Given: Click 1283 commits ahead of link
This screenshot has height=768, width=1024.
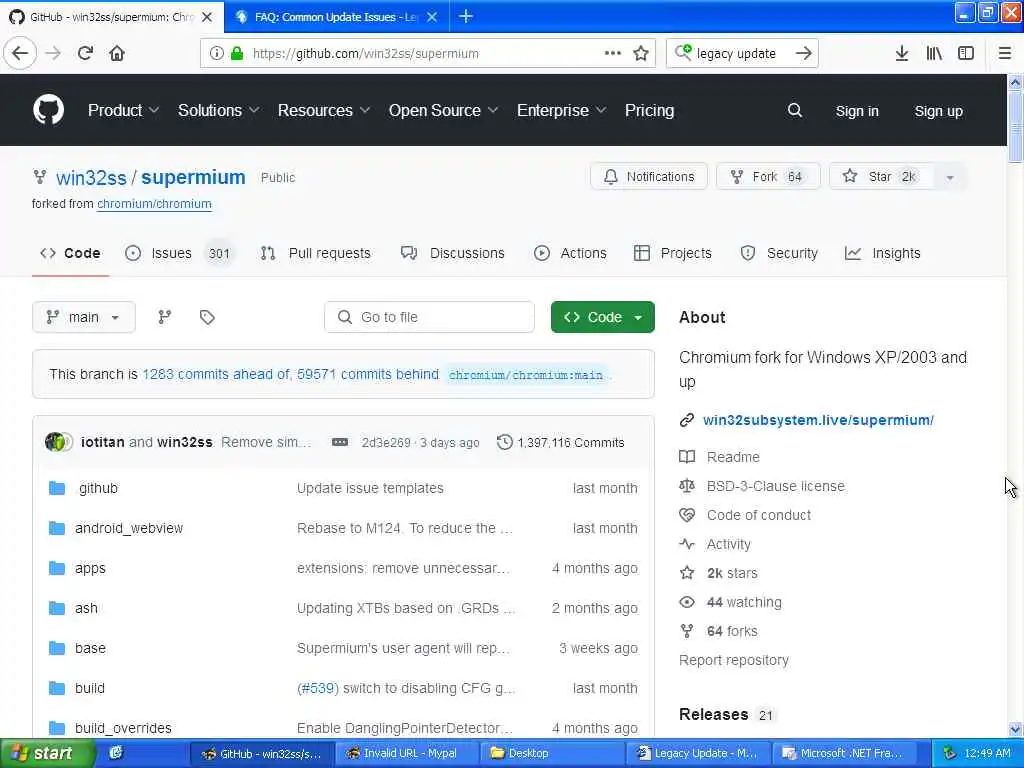Looking at the screenshot, I should [x=216, y=374].
